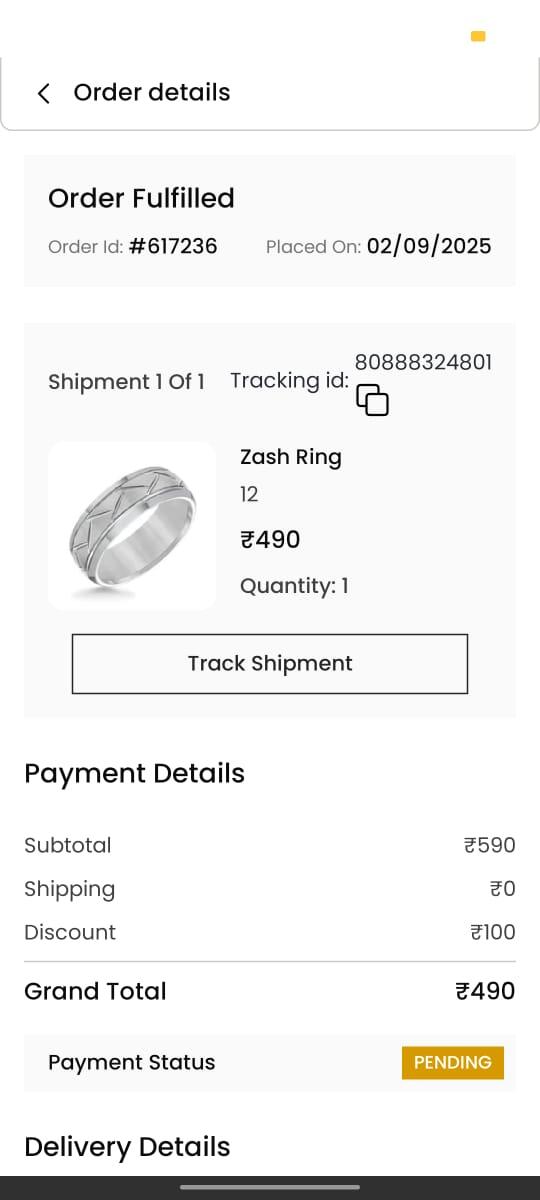Open the Delivery Details section heading
Image resolution: width=540 pixels, height=1200 pixels.
(x=127, y=1147)
